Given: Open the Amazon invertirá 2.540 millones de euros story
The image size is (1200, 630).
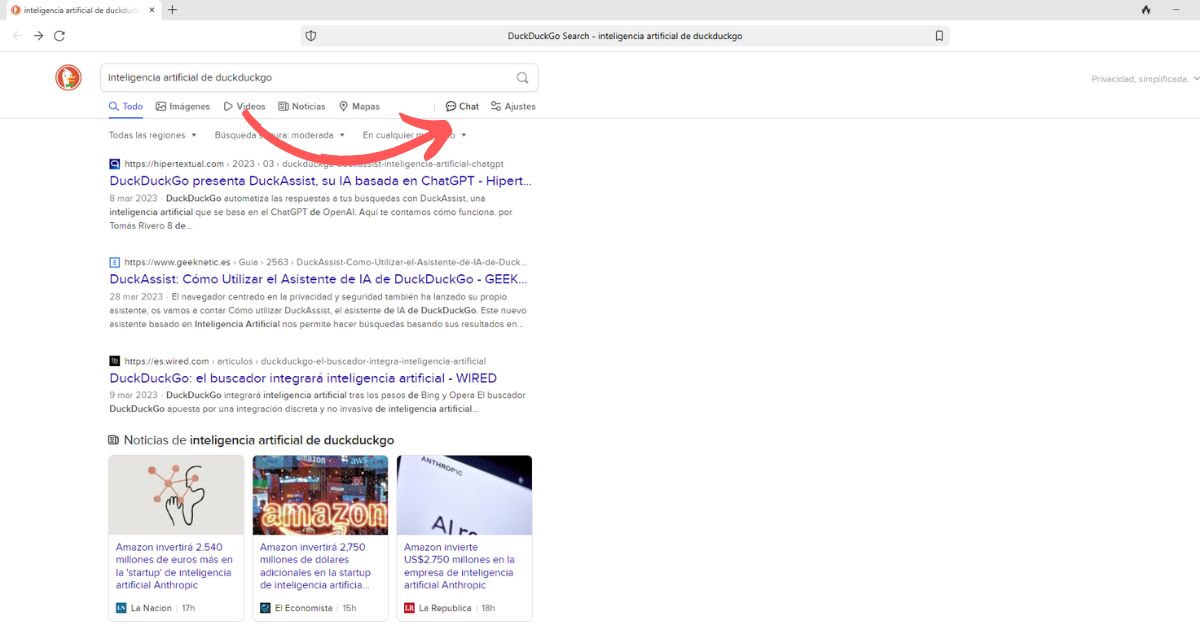Looking at the screenshot, I should (175, 566).
